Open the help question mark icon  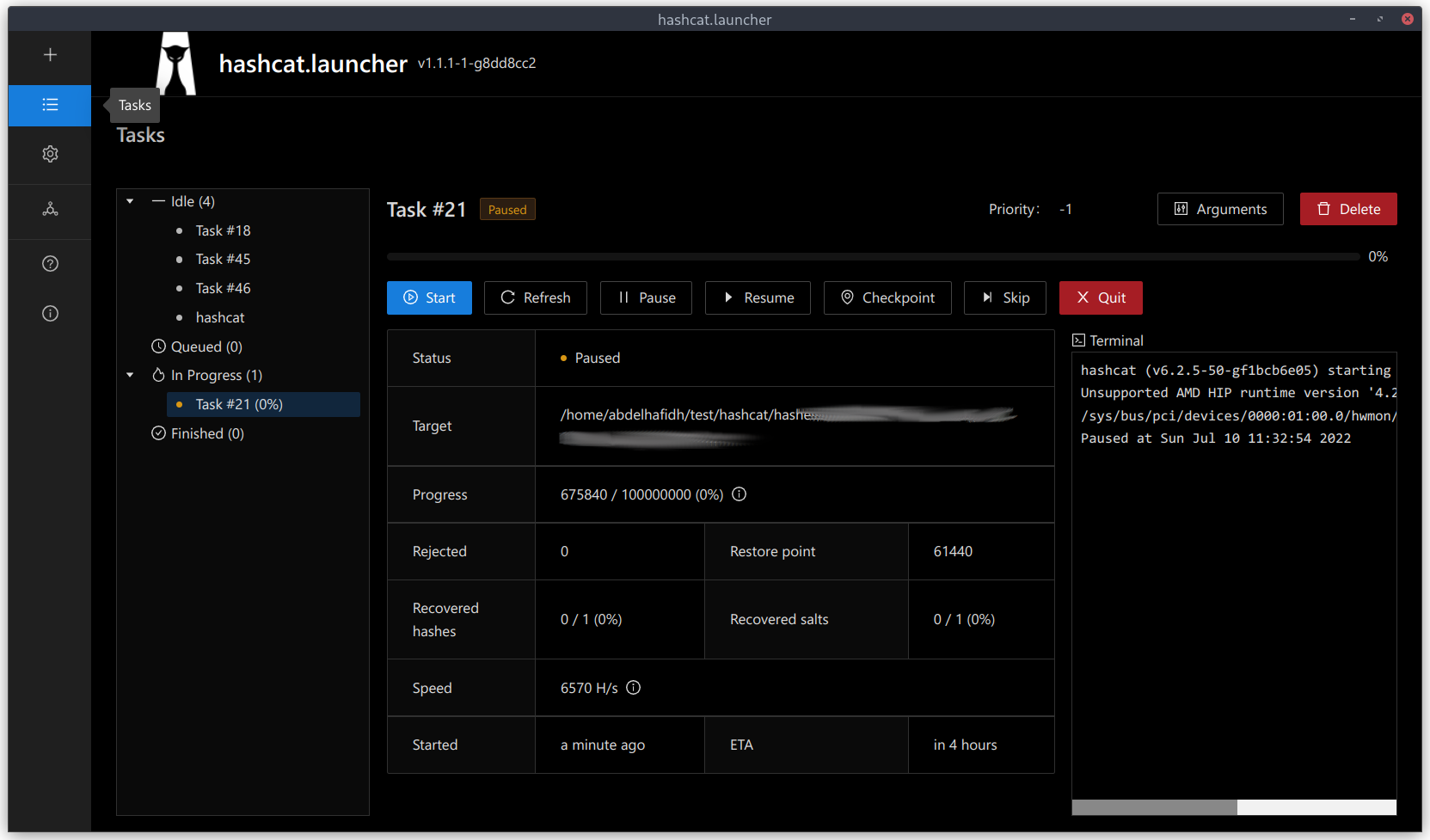point(50,264)
